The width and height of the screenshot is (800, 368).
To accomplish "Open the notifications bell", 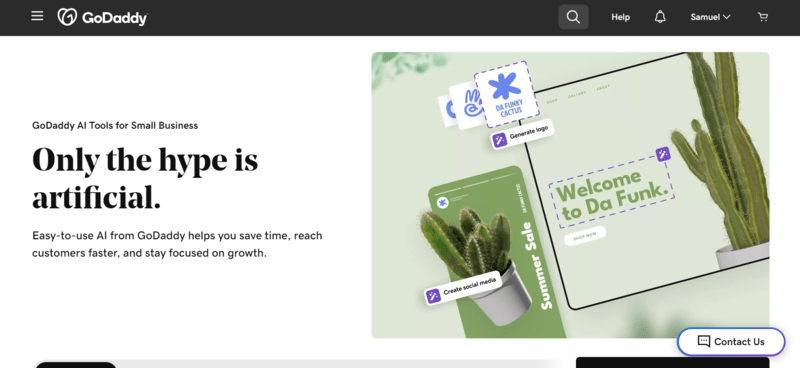I will click(x=660, y=17).
